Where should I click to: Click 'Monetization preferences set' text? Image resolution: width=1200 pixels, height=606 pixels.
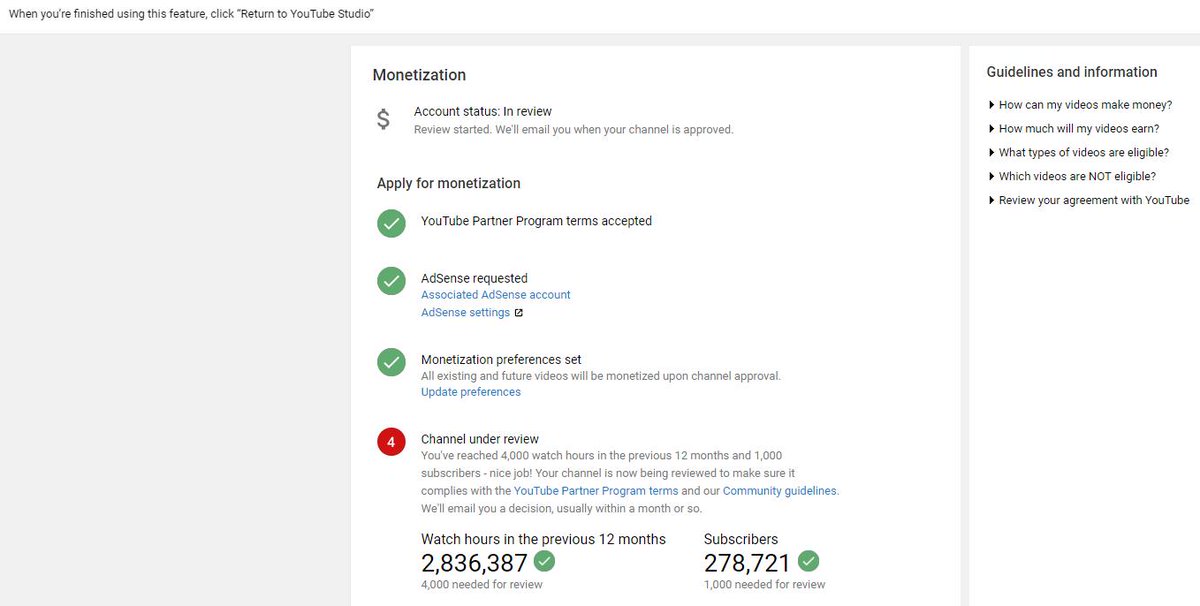tap(501, 359)
